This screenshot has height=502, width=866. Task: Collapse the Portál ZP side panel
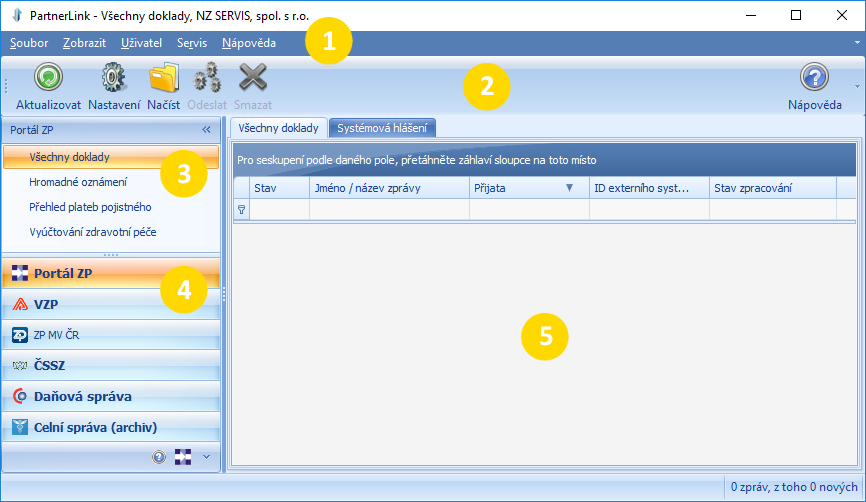coord(207,130)
